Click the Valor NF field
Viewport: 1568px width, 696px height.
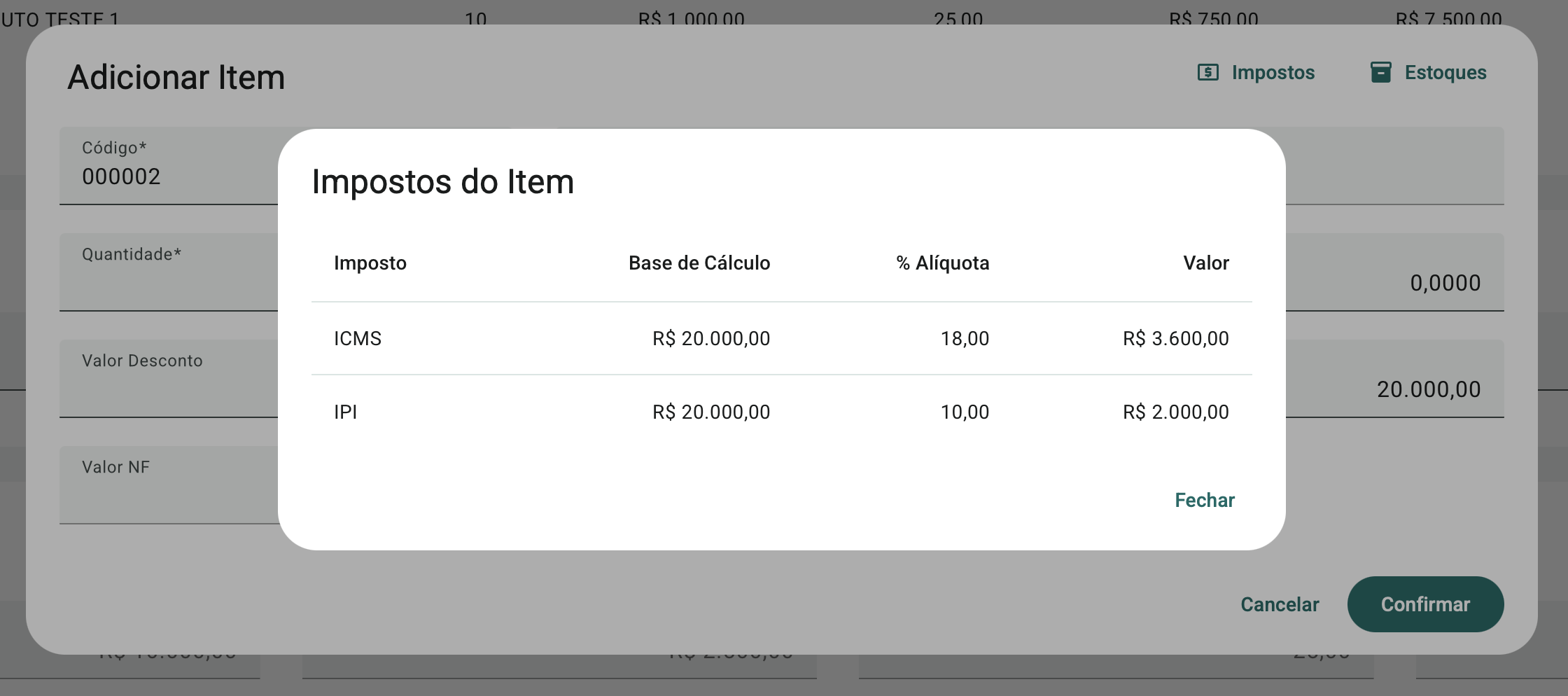tap(168, 494)
